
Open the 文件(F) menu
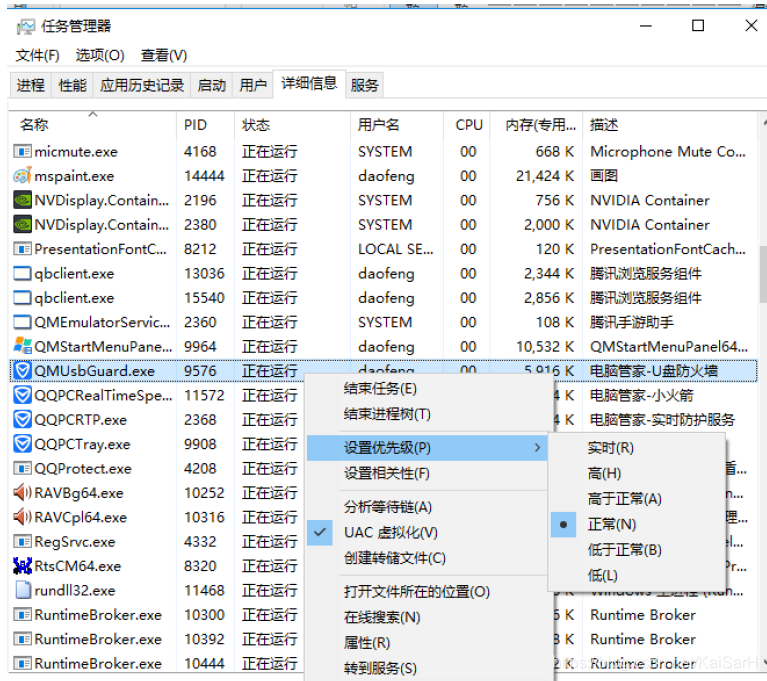38,55
